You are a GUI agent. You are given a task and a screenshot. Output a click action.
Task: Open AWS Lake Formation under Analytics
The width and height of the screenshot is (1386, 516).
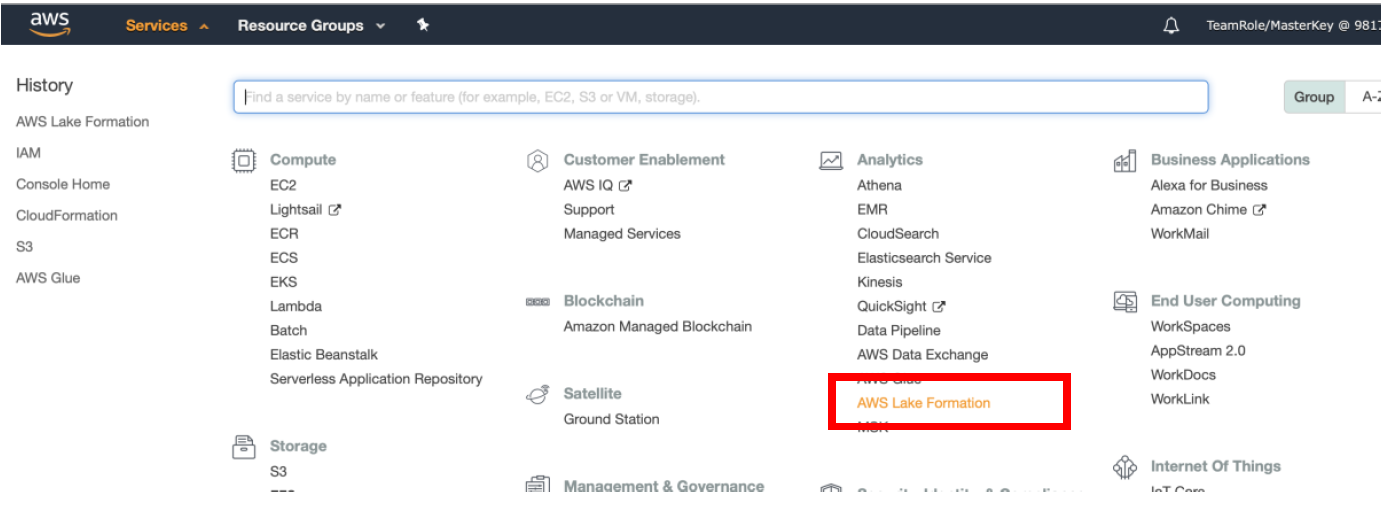[924, 403]
